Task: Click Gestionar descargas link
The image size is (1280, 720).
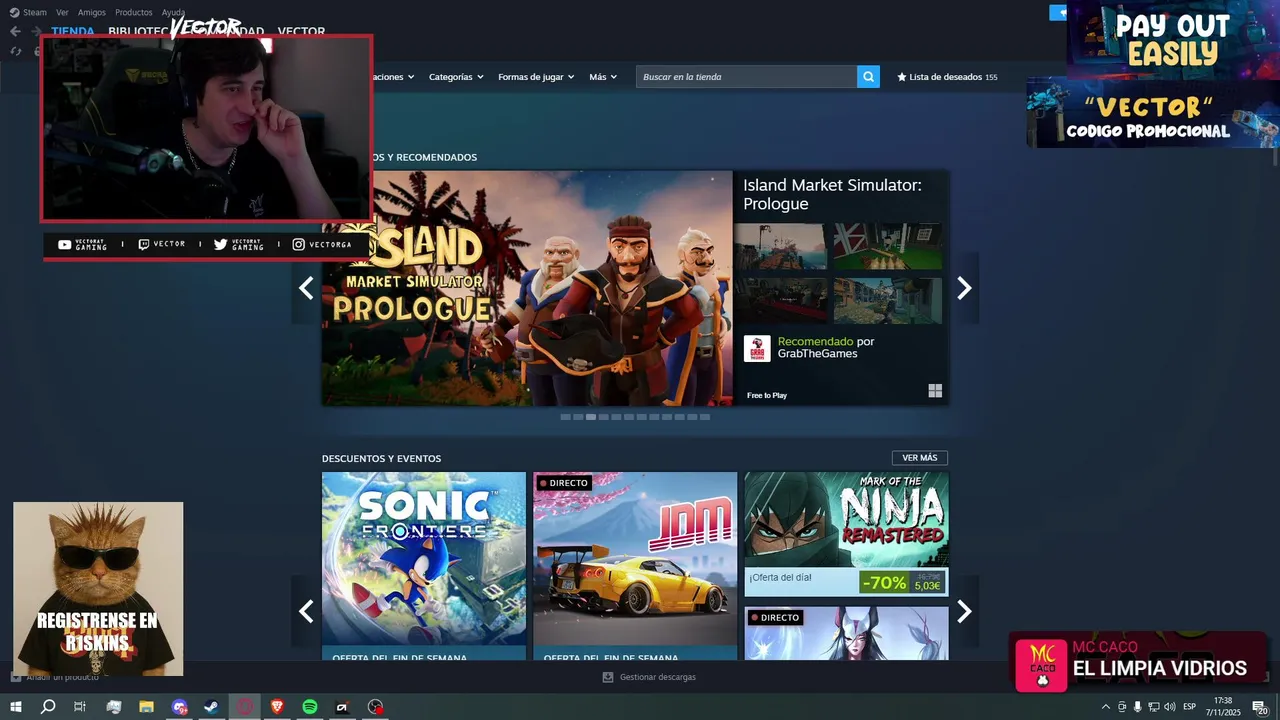Action: click(x=658, y=677)
